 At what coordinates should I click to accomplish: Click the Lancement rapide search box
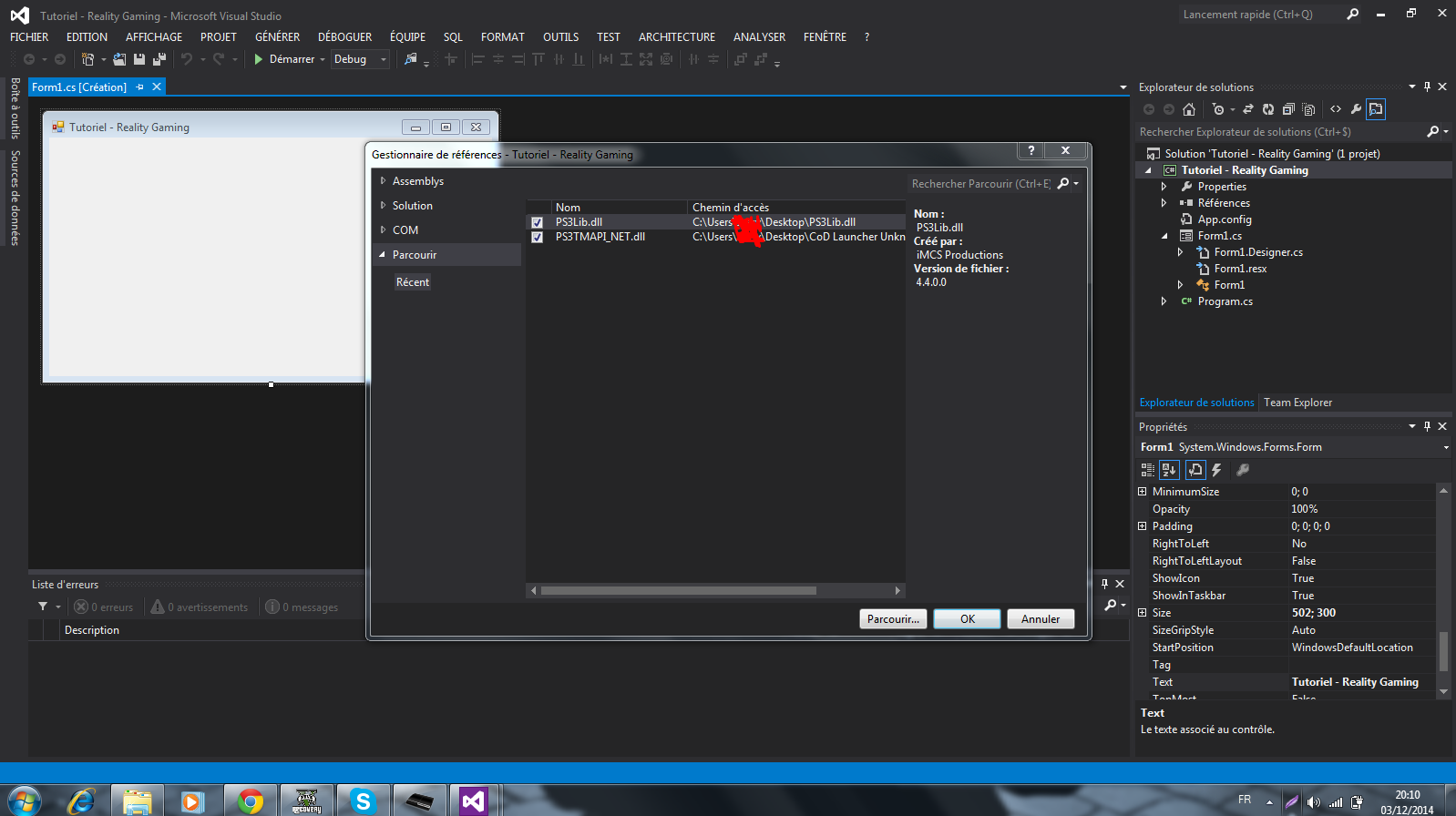click(1260, 15)
